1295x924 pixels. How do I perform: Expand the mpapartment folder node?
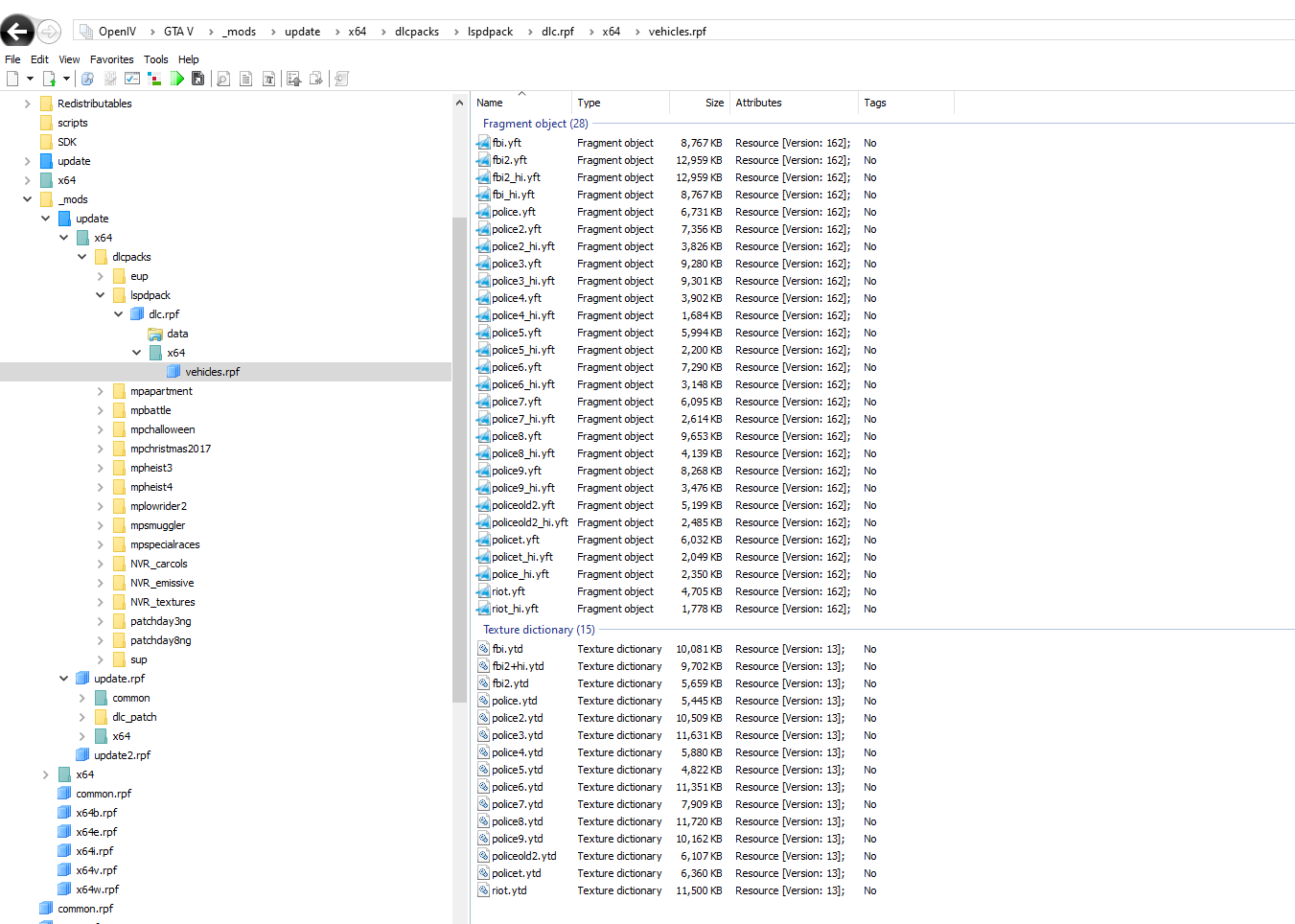pyautogui.click(x=101, y=391)
